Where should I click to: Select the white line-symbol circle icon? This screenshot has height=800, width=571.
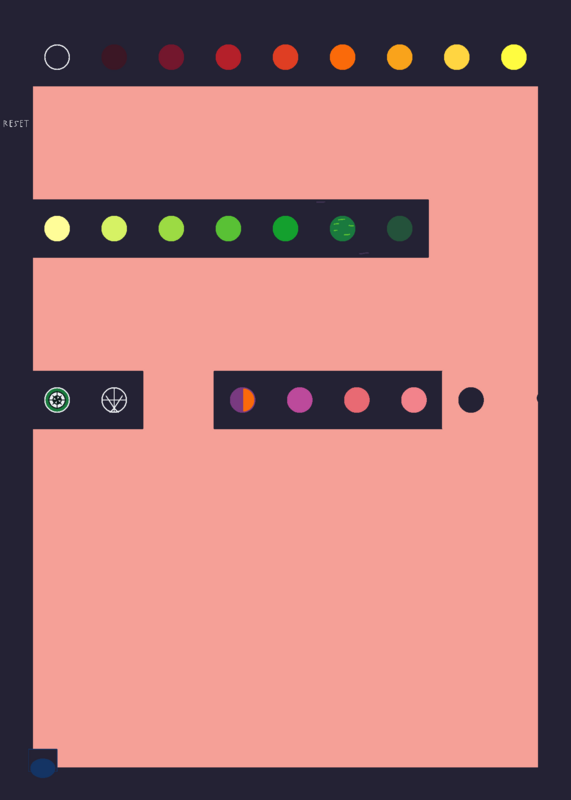[x=114, y=400]
